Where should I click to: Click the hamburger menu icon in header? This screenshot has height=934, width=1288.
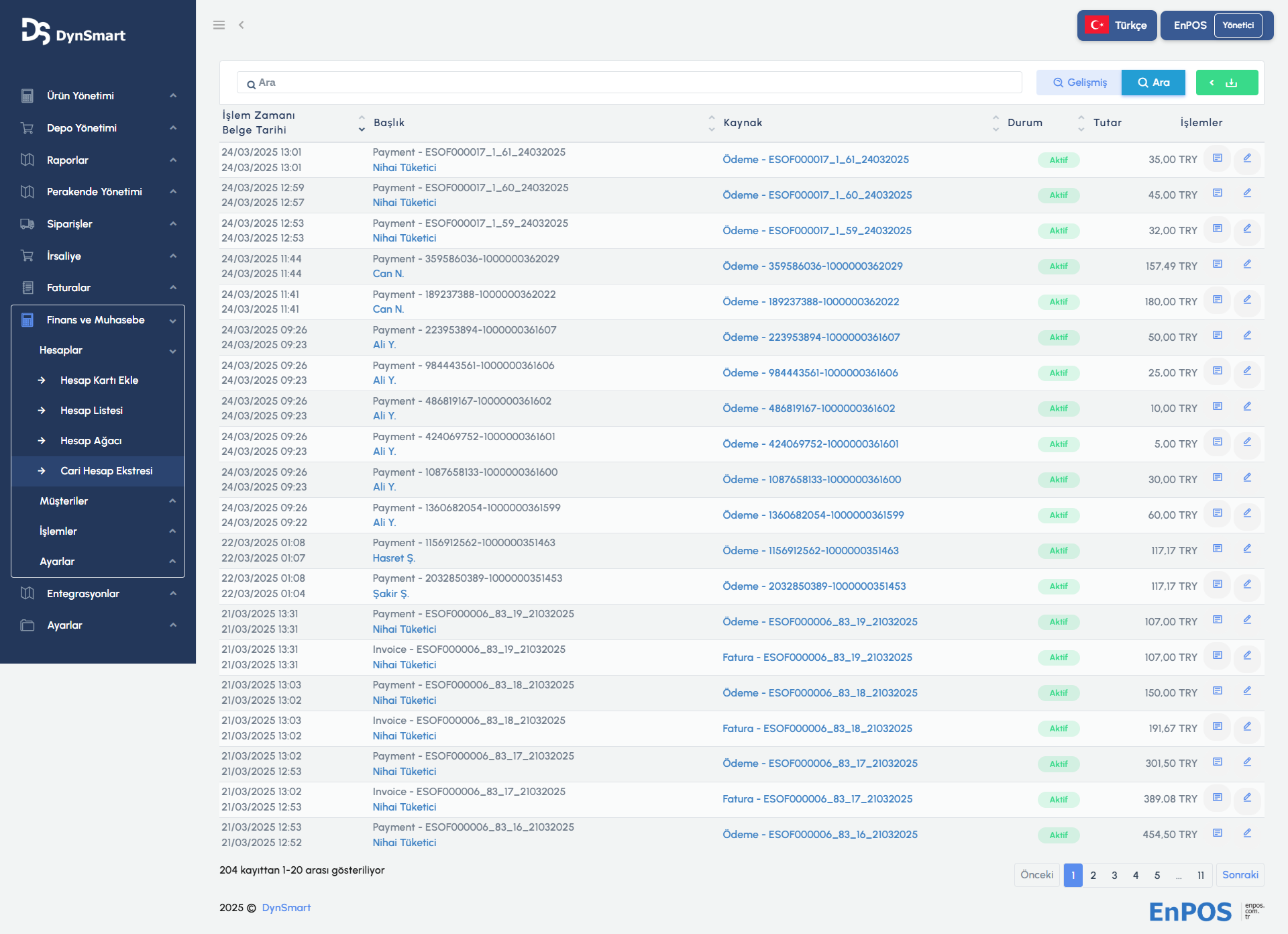point(219,25)
